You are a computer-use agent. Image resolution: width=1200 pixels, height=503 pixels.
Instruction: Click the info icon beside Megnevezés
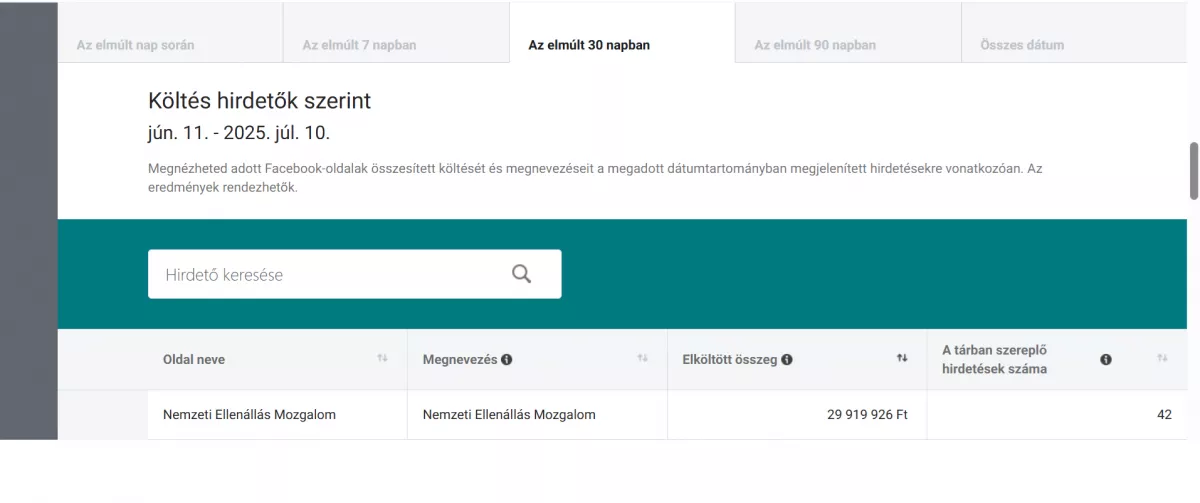point(507,360)
